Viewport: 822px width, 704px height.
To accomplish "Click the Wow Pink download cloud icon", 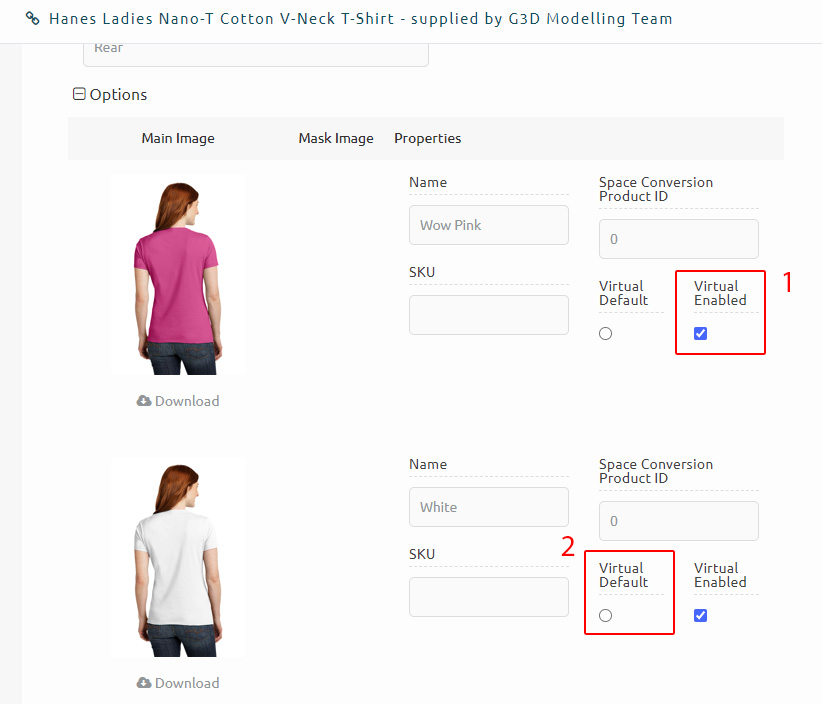I will tap(144, 401).
